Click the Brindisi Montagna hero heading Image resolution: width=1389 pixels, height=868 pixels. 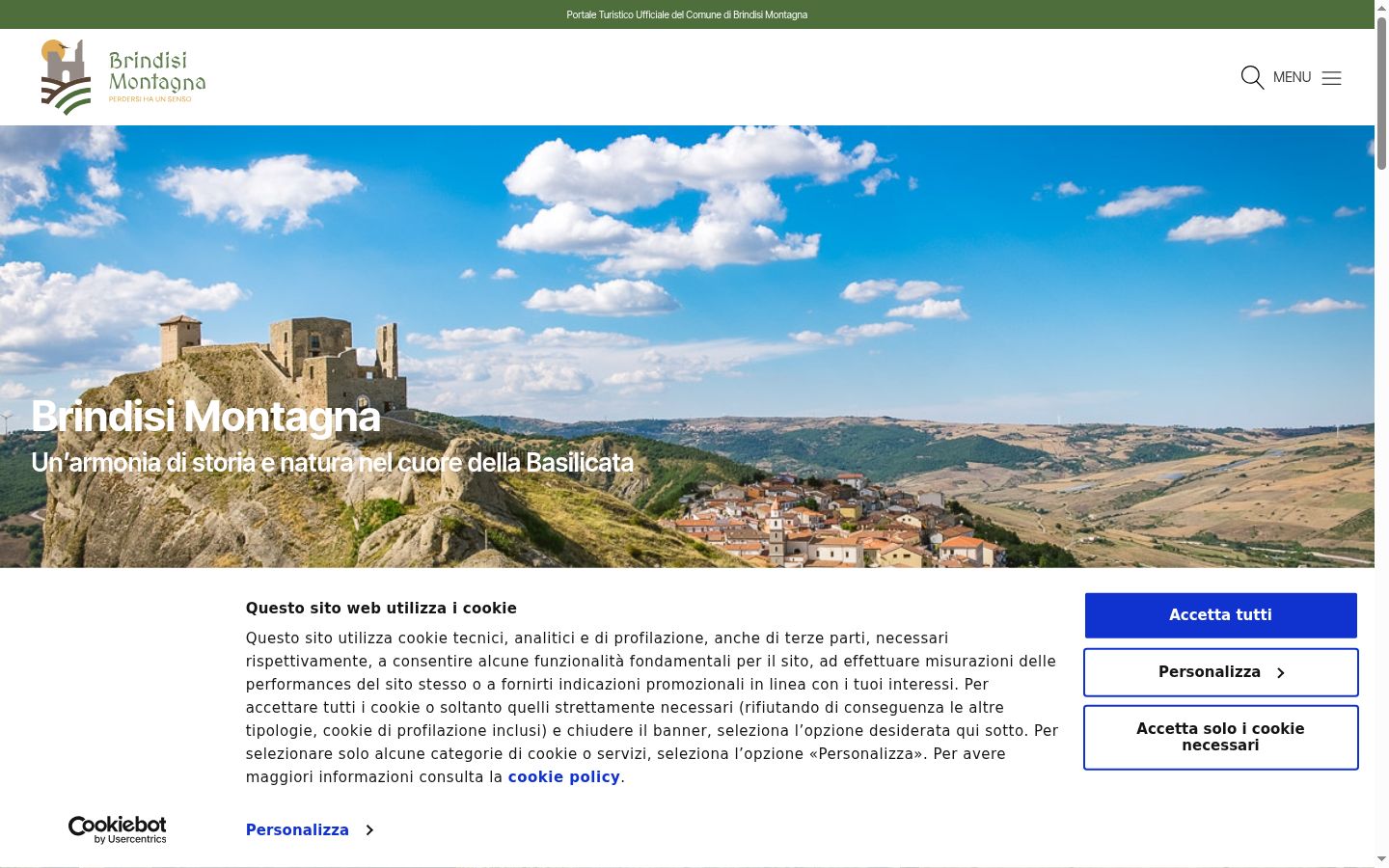tap(205, 417)
